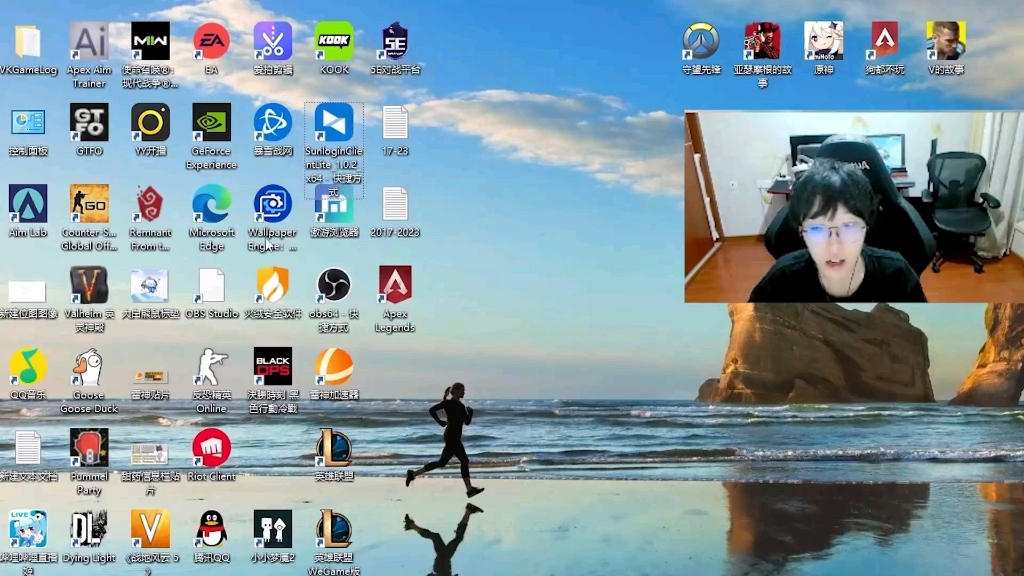Launch 守望先锋 (Overwatch)
The image size is (1024, 576).
point(701,41)
